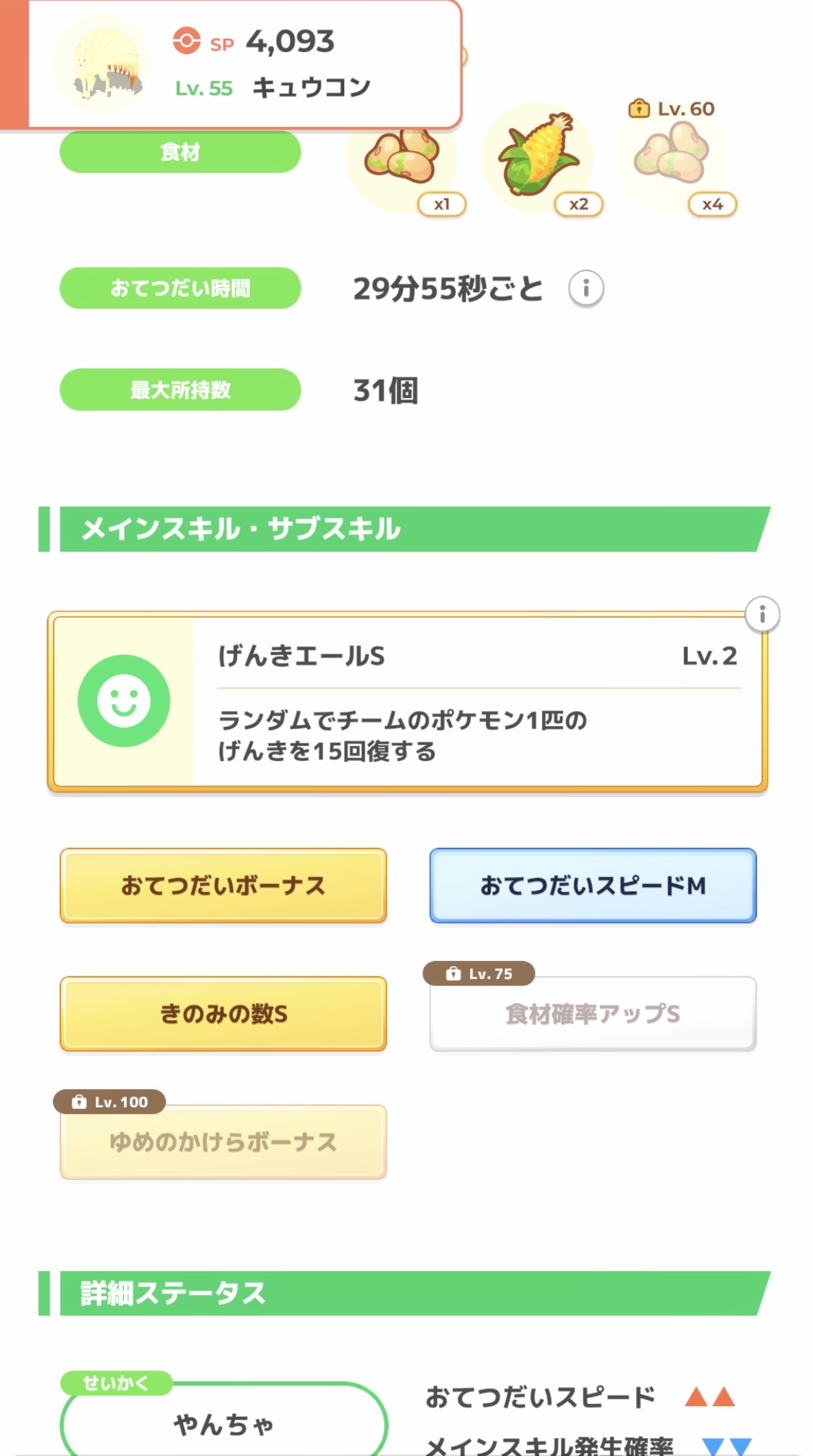
Task: Tap the info icon beside おてつだい時間
Action: pos(585,288)
